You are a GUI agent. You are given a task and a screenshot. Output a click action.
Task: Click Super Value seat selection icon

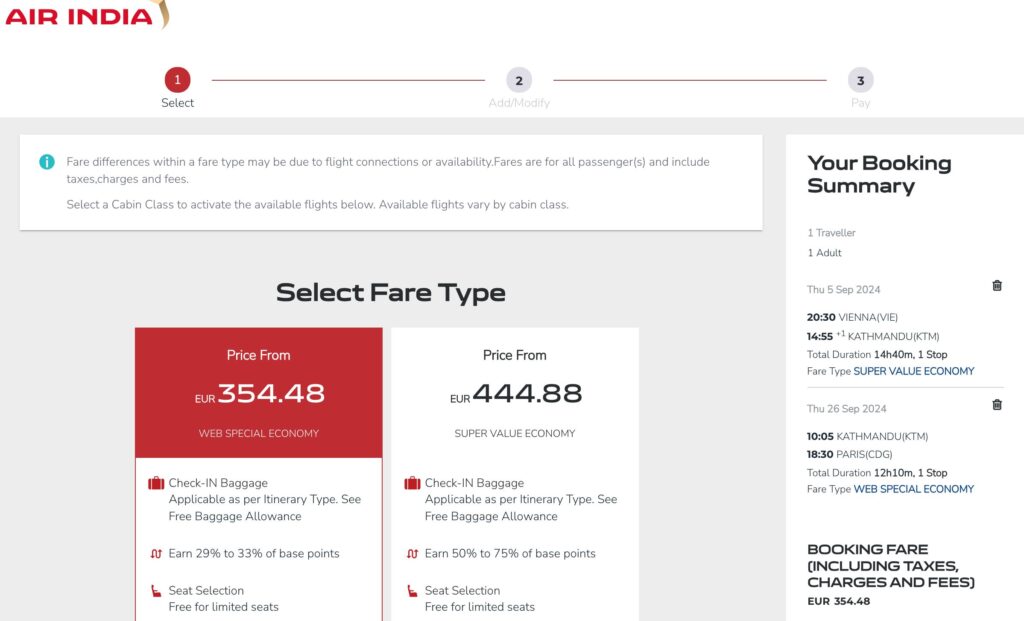click(412, 592)
